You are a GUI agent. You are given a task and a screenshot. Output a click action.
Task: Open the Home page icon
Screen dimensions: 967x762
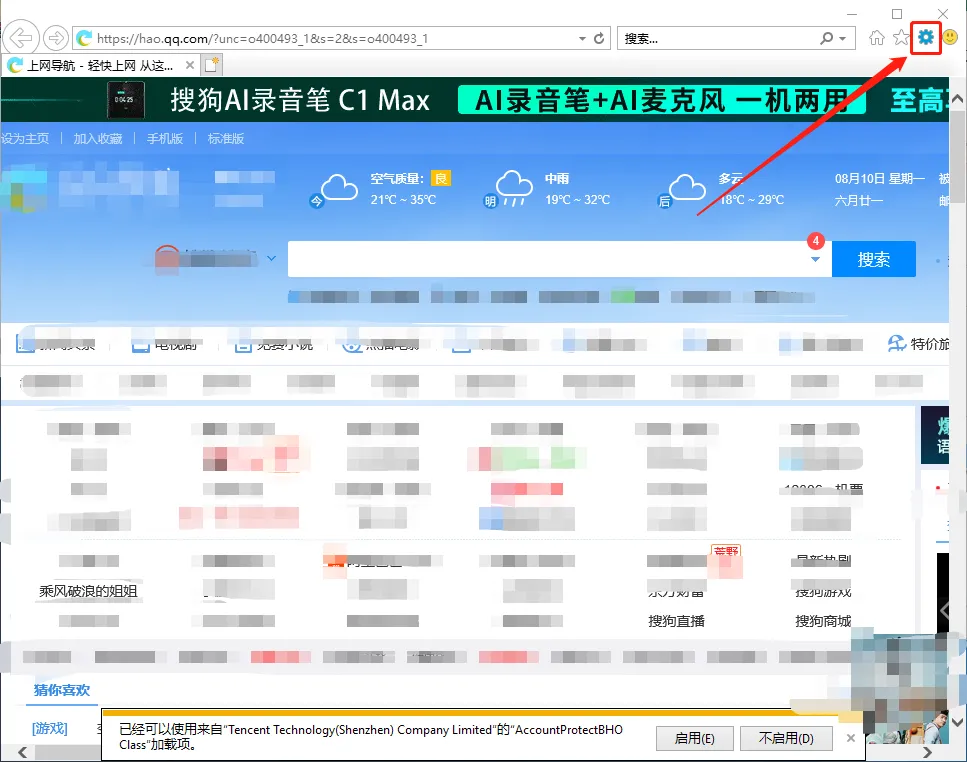[876, 38]
